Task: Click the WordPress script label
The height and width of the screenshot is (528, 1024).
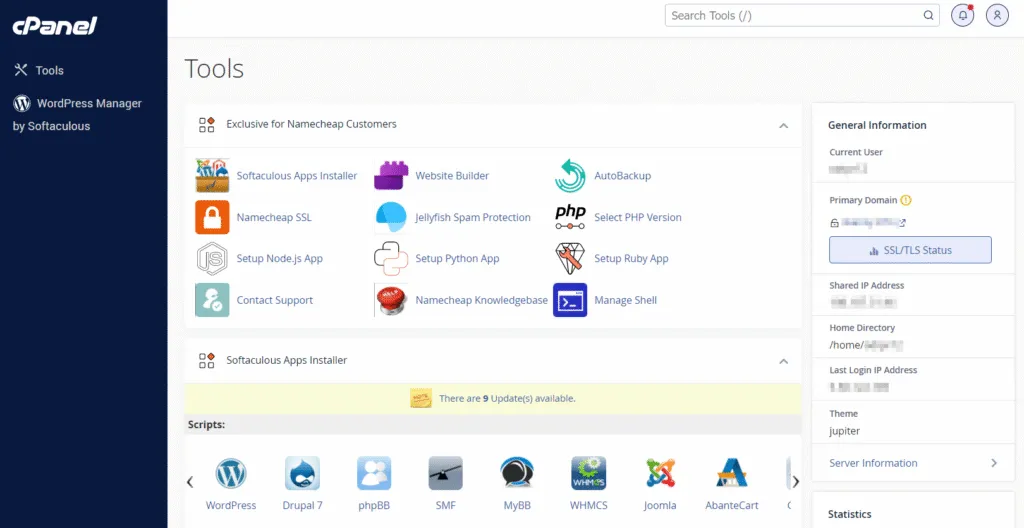Action: [x=231, y=505]
